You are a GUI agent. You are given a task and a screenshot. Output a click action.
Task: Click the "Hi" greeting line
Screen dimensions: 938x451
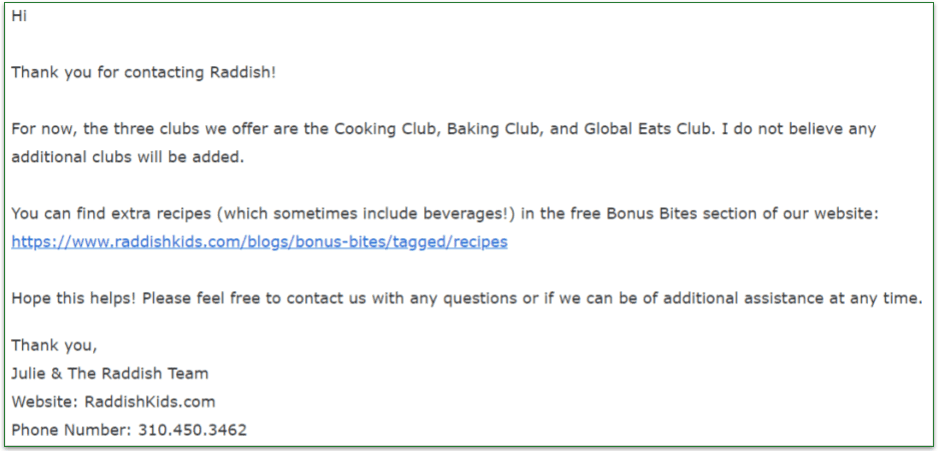click(x=19, y=16)
